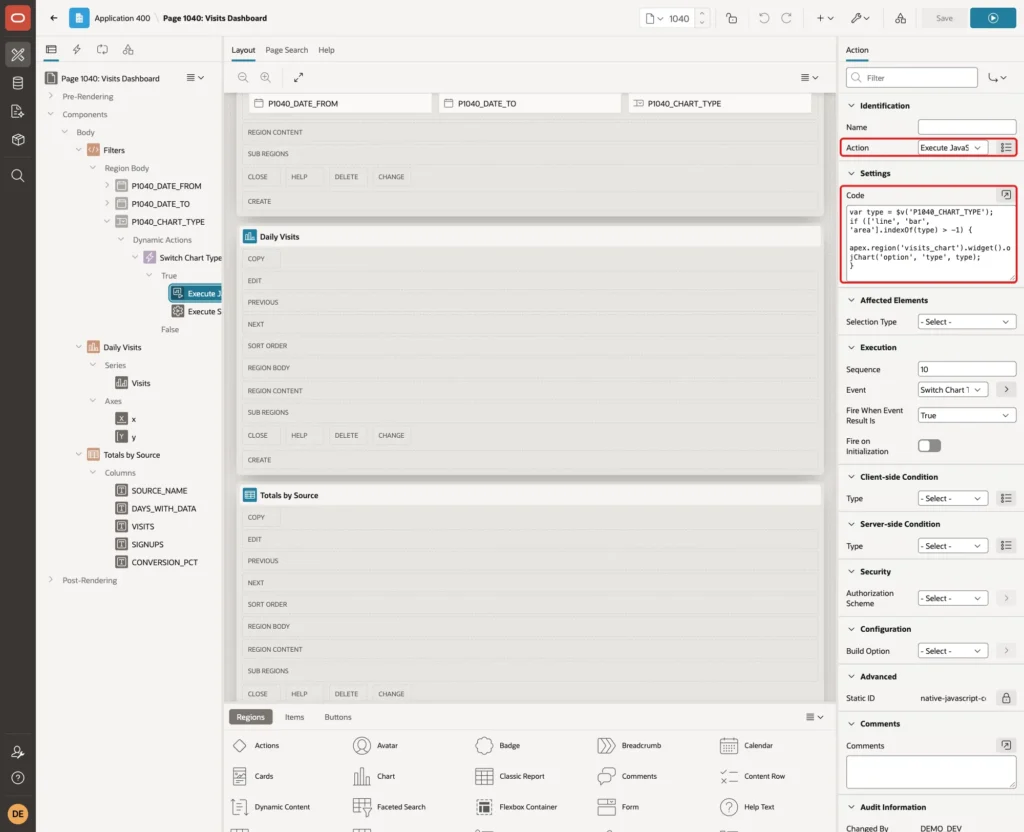Screen dimensions: 1024x832
Task: Click the Static ID lock icon
Action: click(x=1006, y=698)
